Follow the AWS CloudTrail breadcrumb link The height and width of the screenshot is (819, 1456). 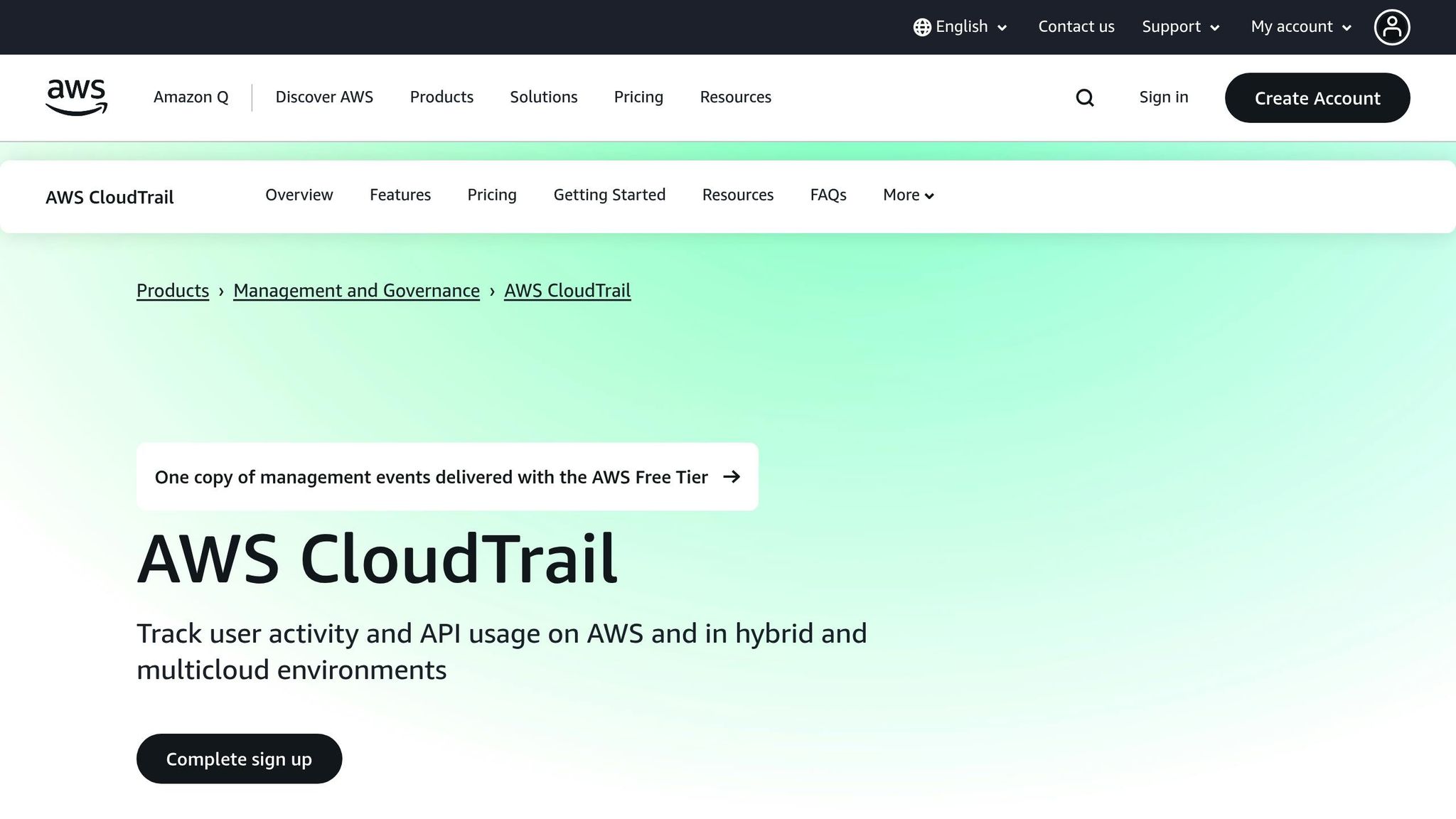click(567, 291)
